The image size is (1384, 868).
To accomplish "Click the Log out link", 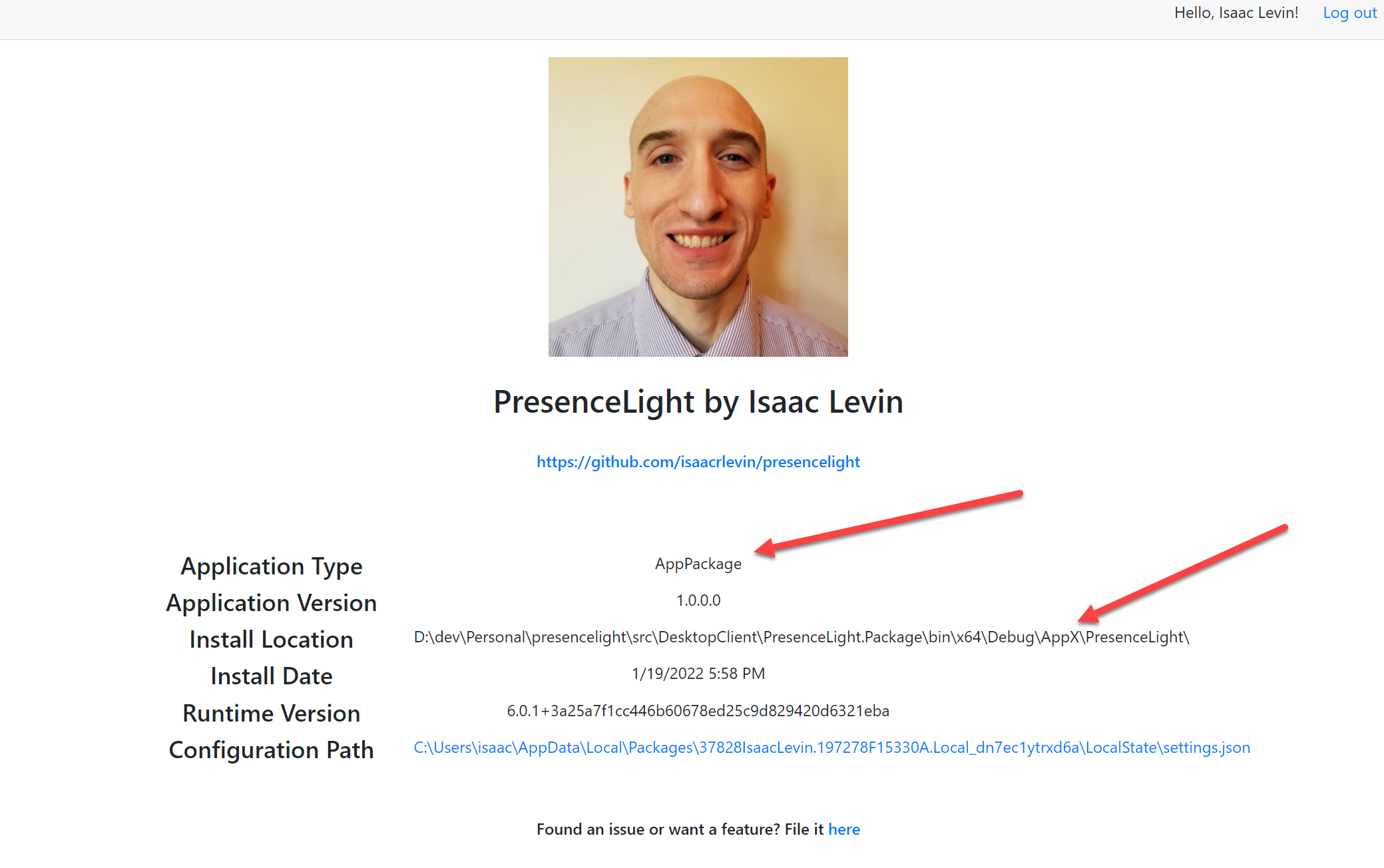I will click(1349, 13).
